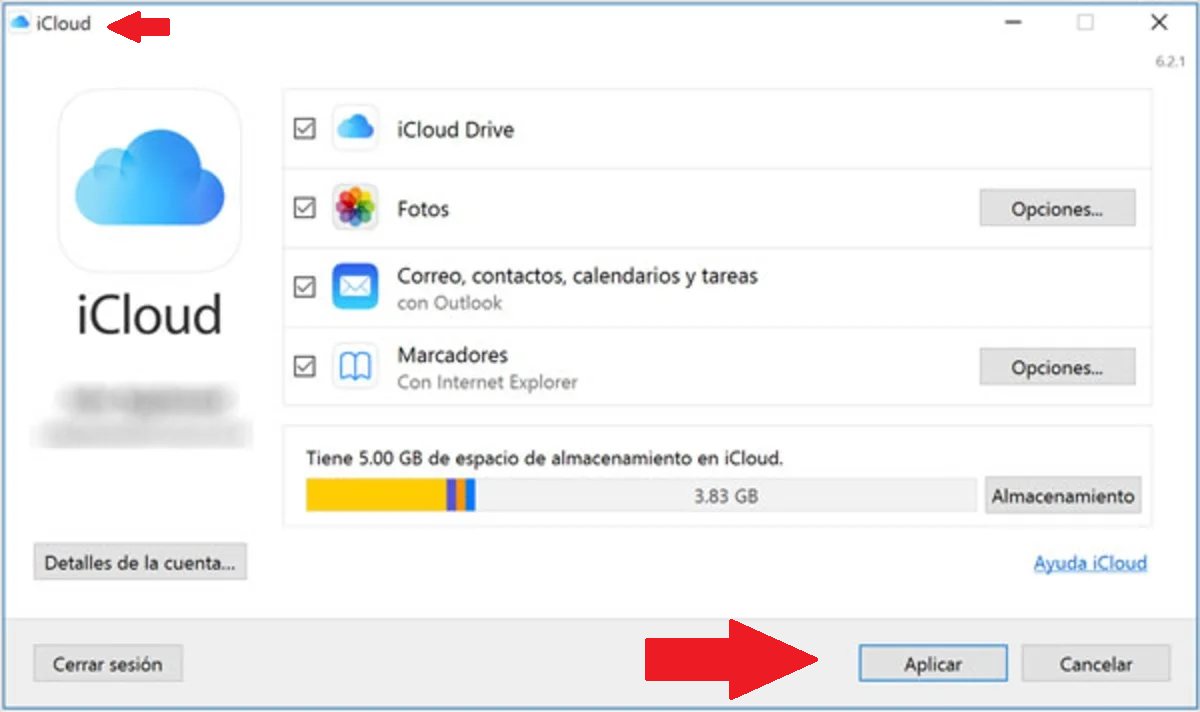This screenshot has height=712, width=1200.
Task: Click the 3.83 GB free storage bar
Action: click(x=726, y=495)
